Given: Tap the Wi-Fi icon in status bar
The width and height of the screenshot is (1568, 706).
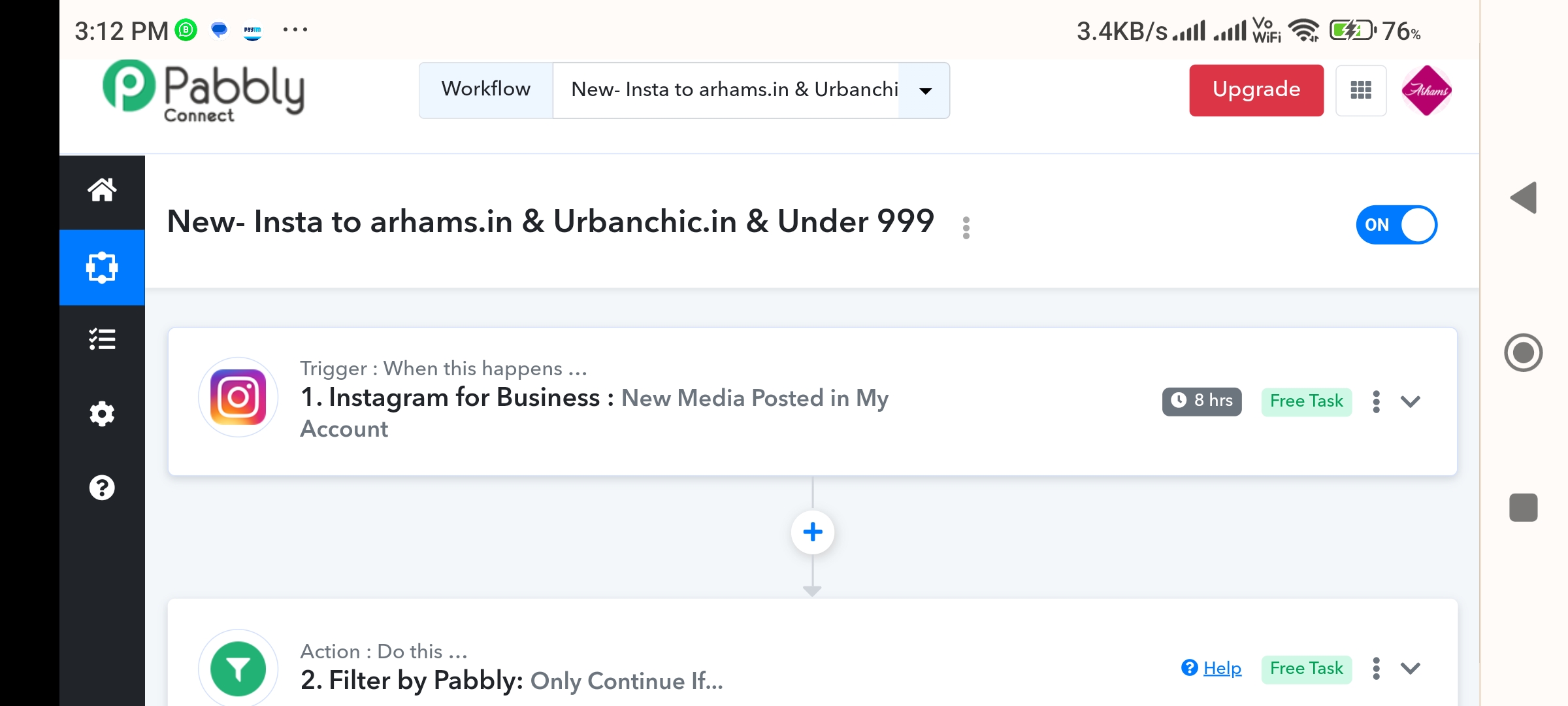Looking at the screenshot, I should tap(1303, 31).
